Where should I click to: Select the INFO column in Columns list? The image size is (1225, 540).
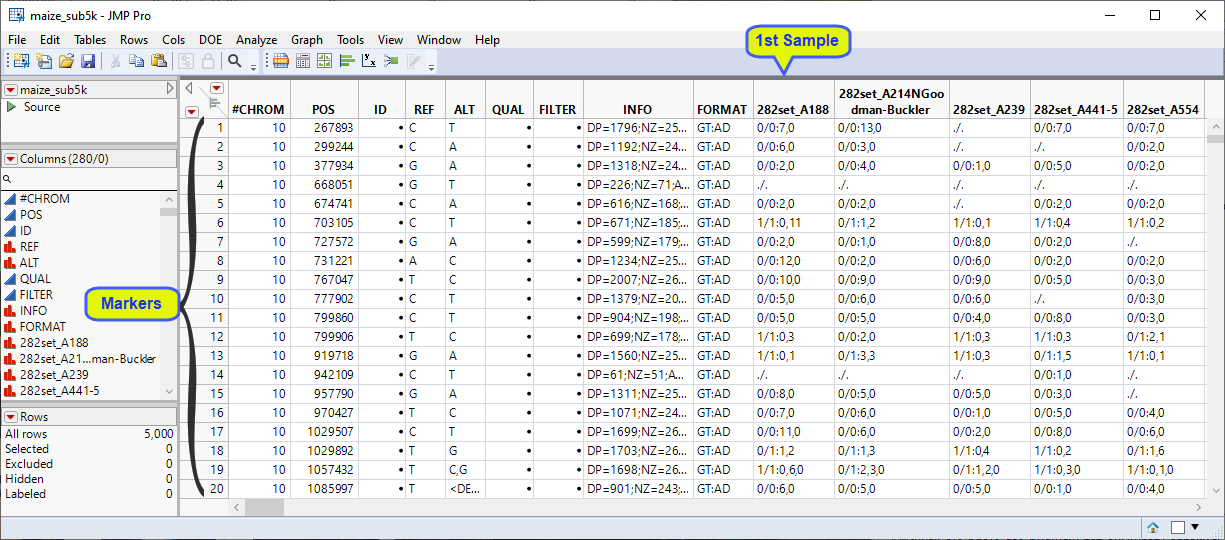[x=33, y=311]
